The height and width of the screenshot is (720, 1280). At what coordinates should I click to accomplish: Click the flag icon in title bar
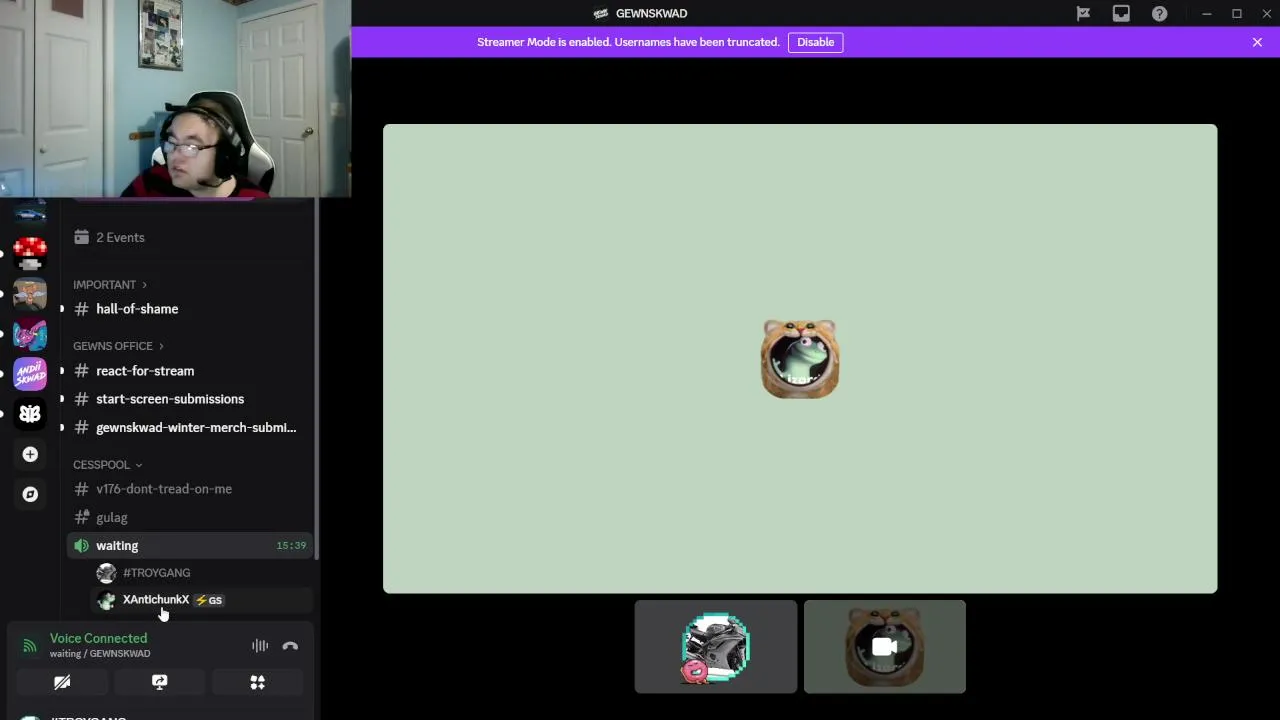tap(1083, 13)
